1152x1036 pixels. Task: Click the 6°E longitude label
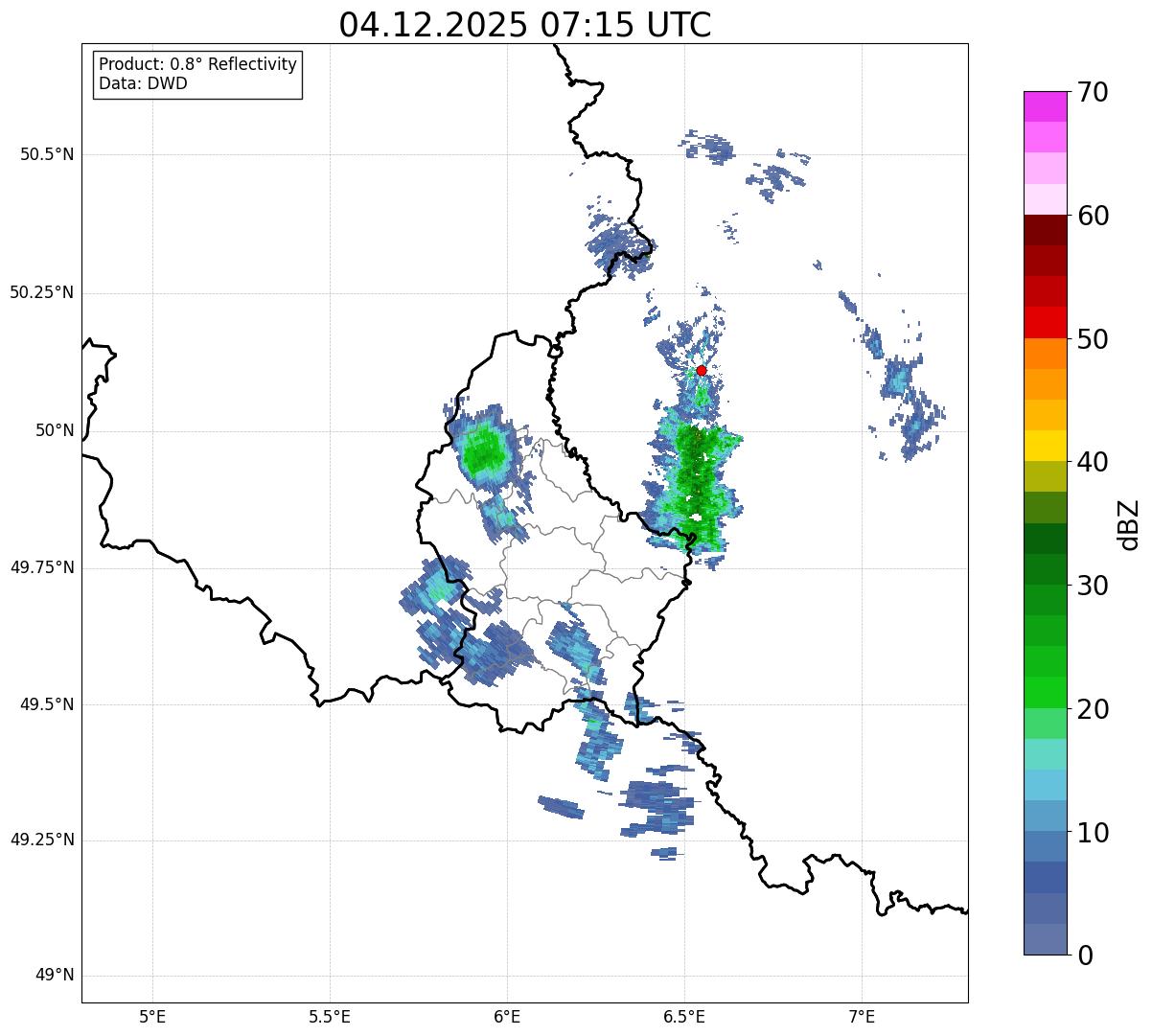point(507,1016)
